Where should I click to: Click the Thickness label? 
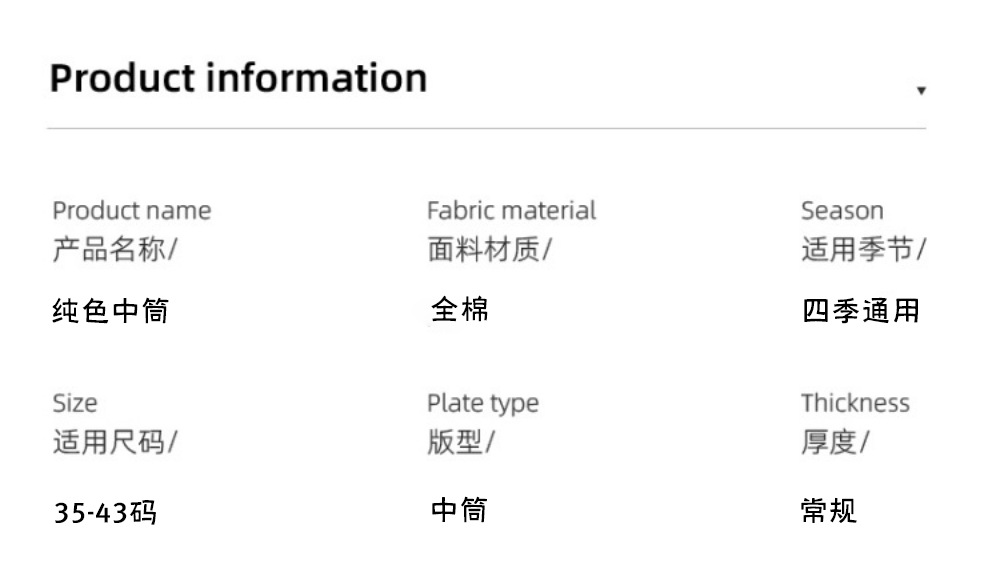click(855, 403)
